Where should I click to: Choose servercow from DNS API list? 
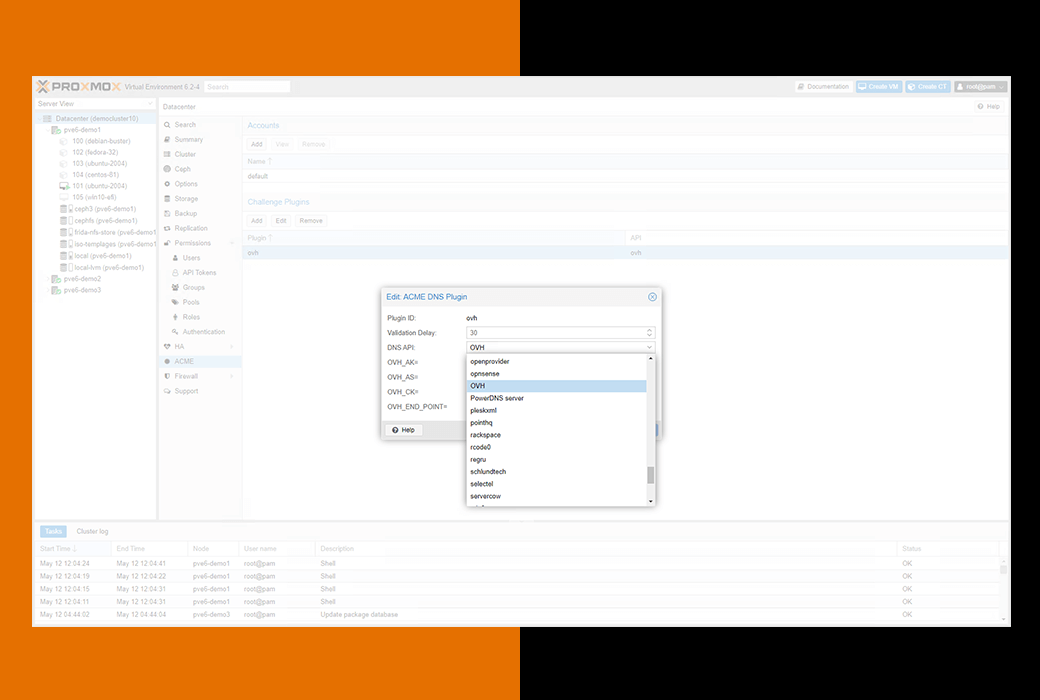[x=556, y=496]
